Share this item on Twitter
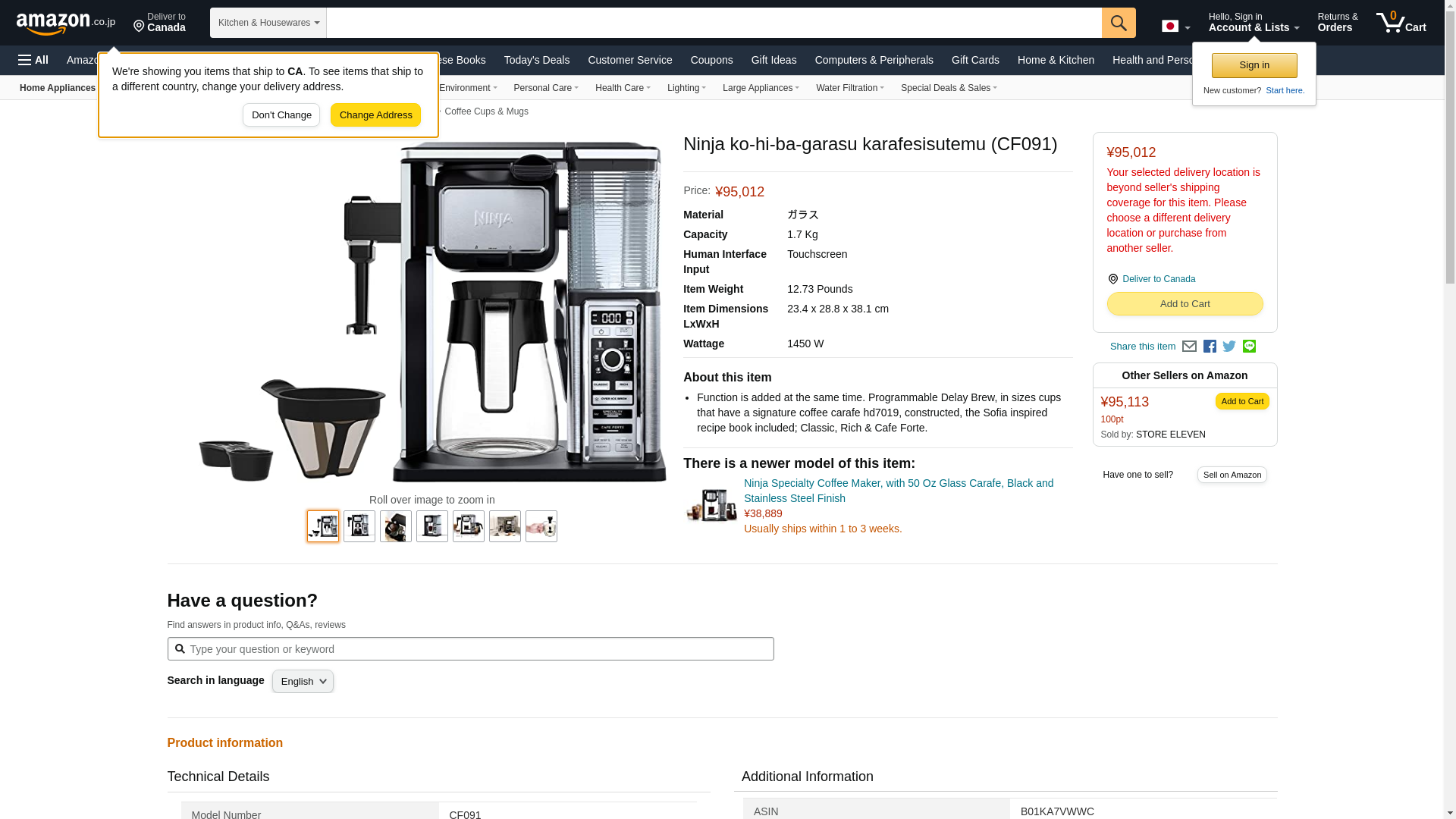 [1229, 347]
